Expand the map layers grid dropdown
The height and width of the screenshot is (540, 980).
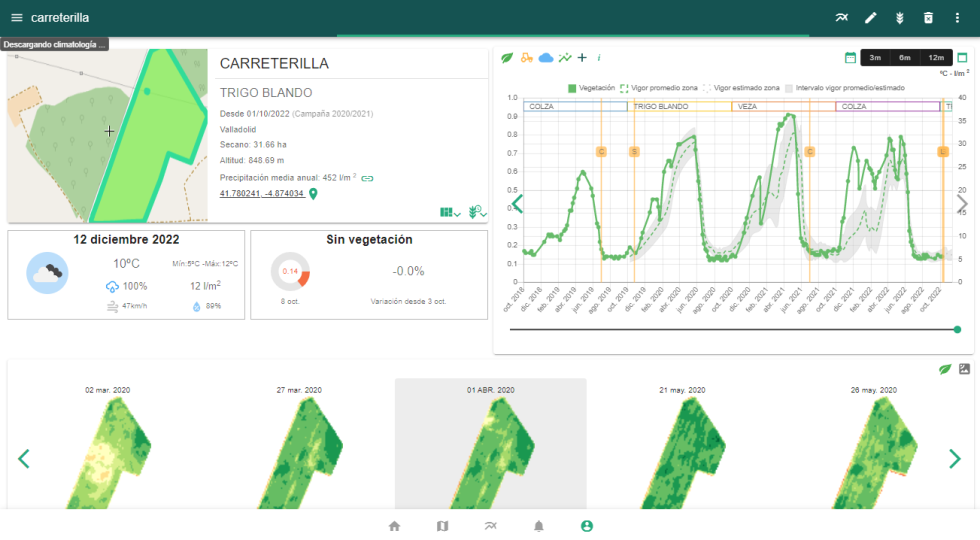pyautogui.click(x=450, y=212)
